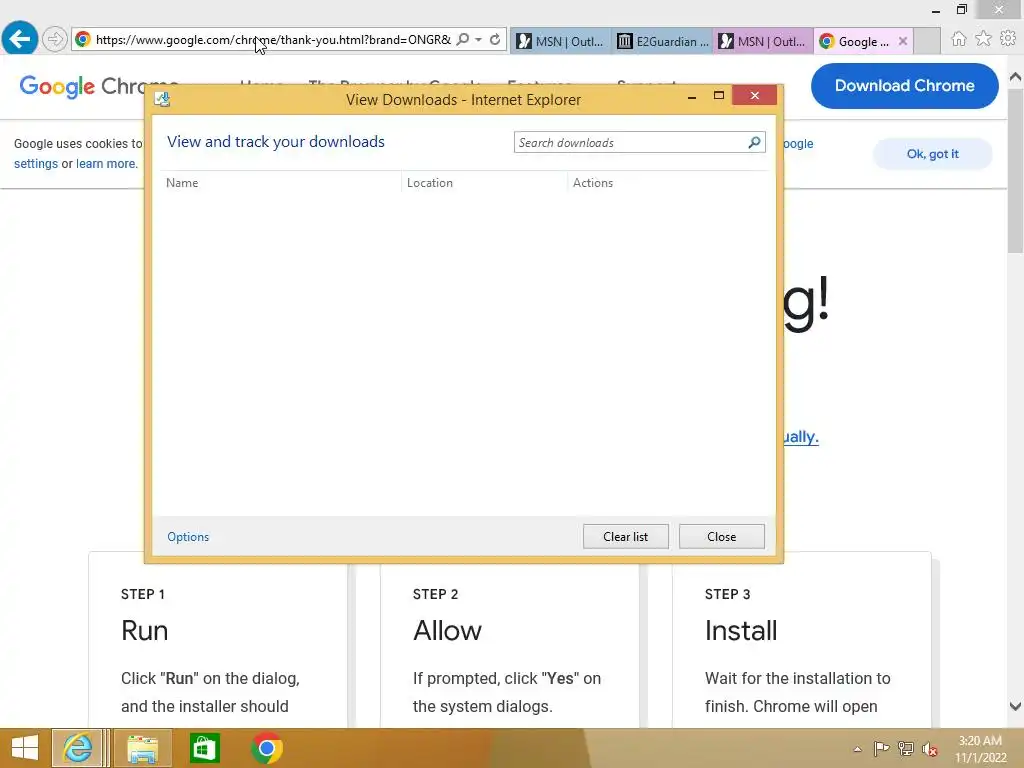Click the search downloads magnifier icon

click(754, 142)
